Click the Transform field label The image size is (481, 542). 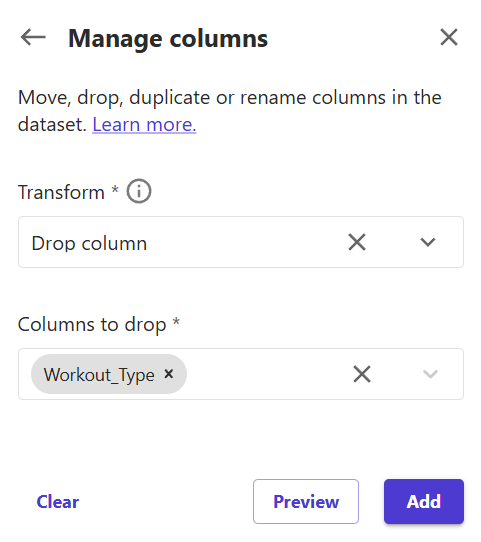coord(61,192)
